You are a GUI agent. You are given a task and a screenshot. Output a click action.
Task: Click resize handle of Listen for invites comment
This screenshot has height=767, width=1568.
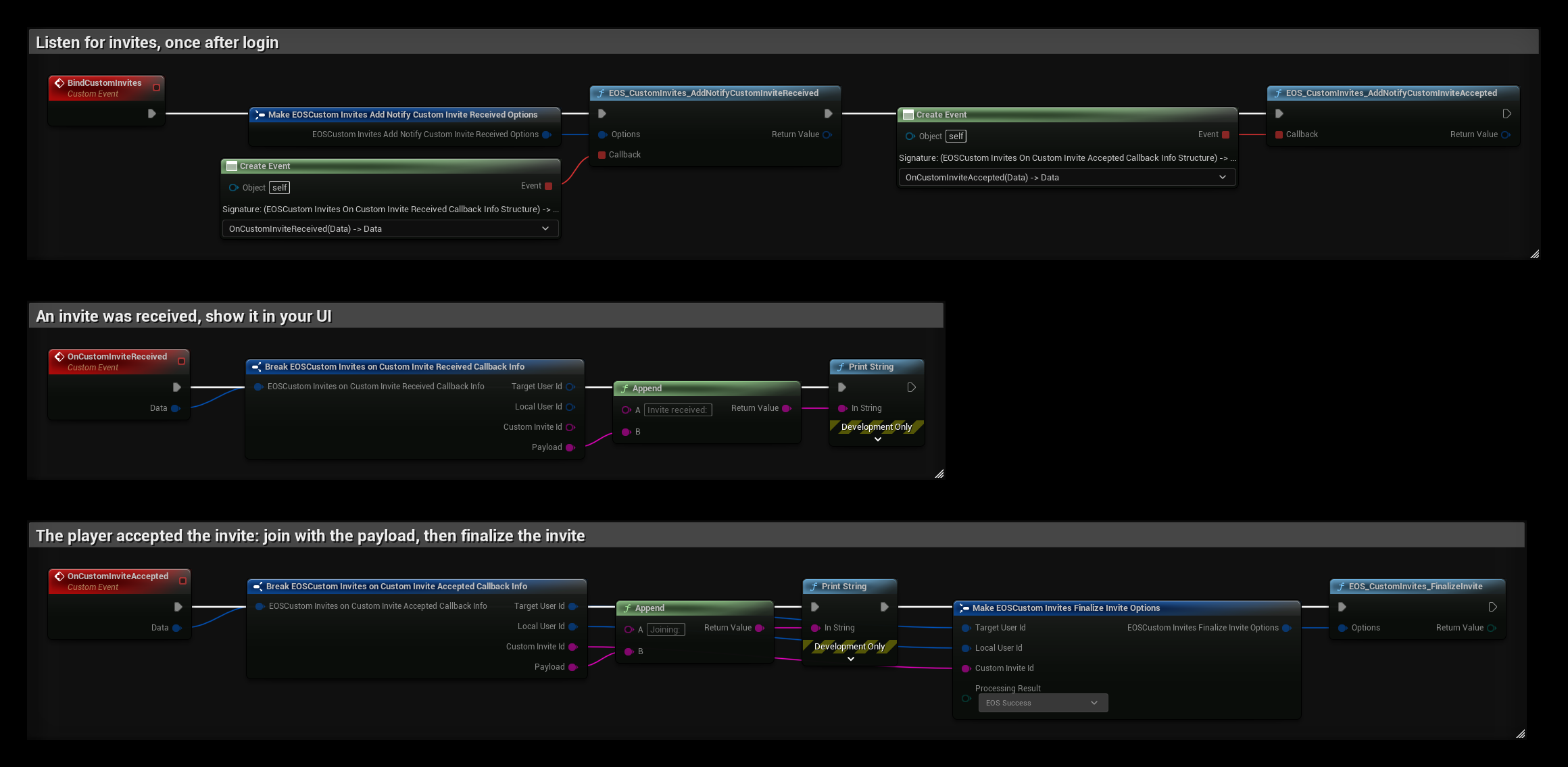pyautogui.click(x=1535, y=254)
